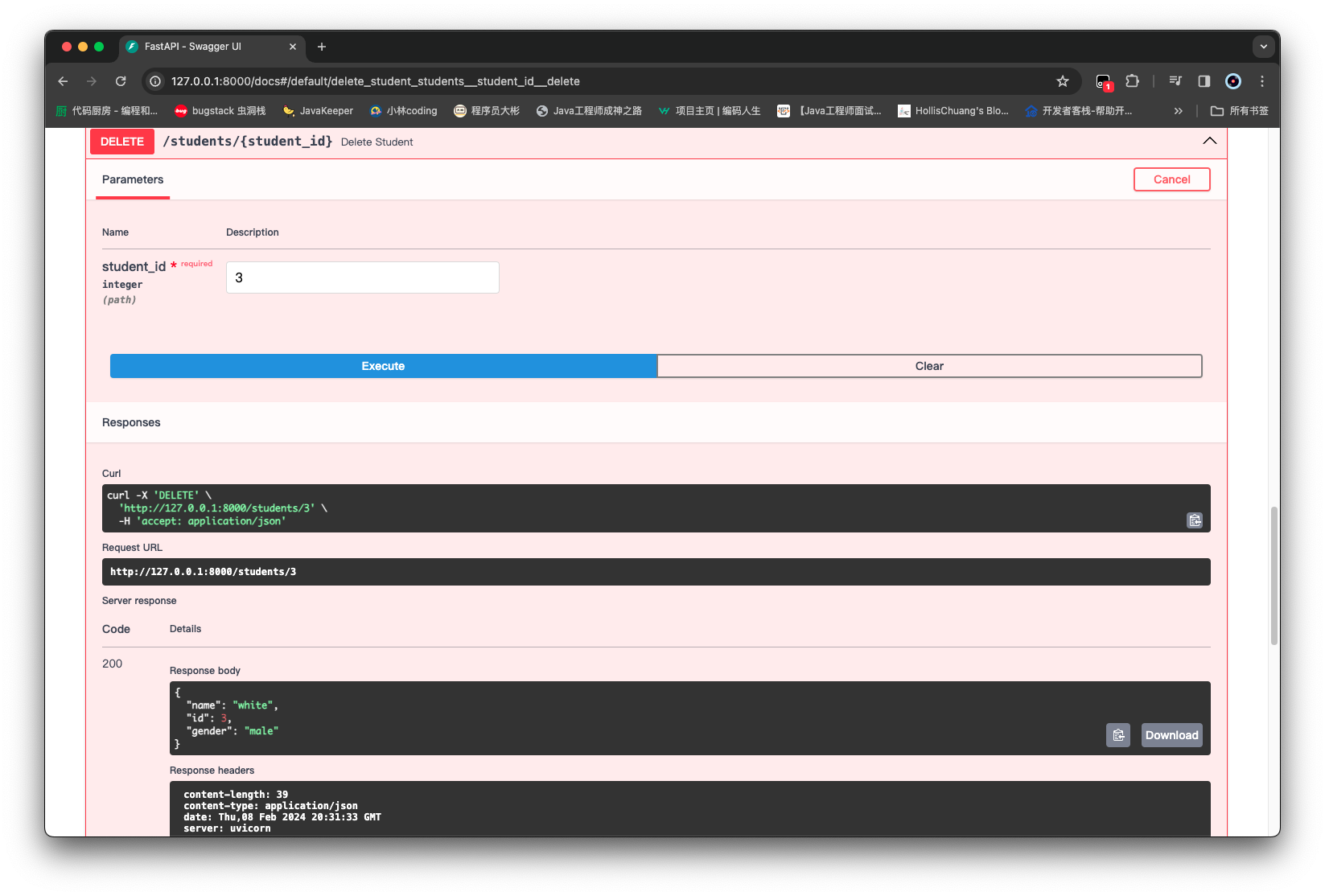This screenshot has height=896, width=1325.
Task: Reload the Swagger UI page
Action: (x=121, y=81)
